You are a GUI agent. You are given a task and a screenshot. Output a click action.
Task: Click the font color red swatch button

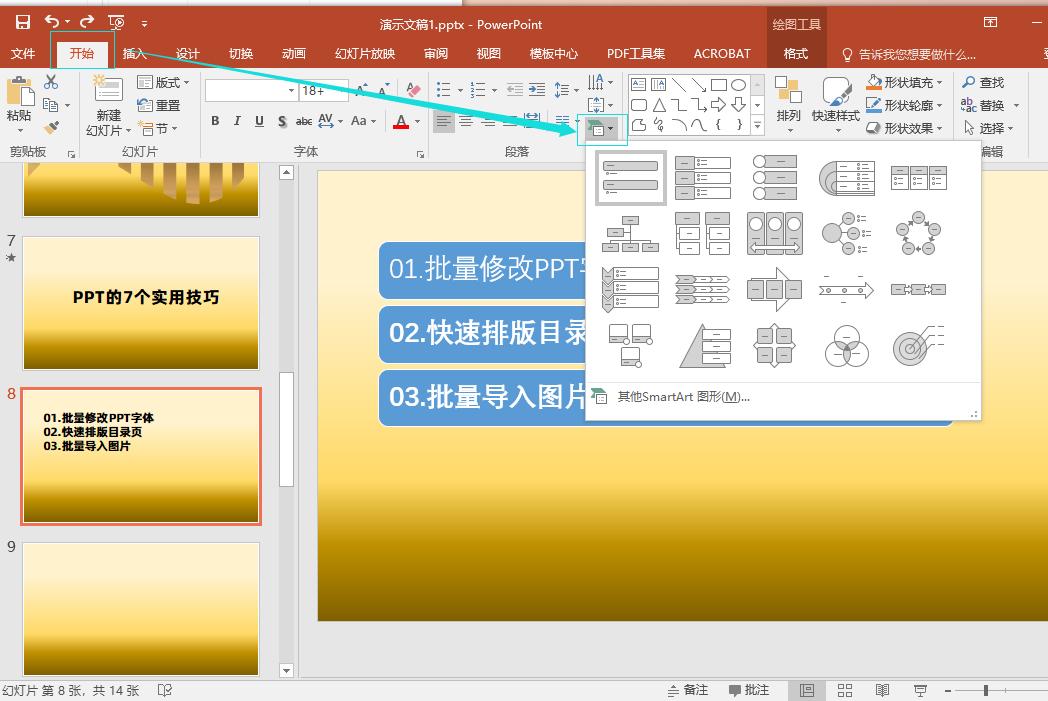[401, 121]
